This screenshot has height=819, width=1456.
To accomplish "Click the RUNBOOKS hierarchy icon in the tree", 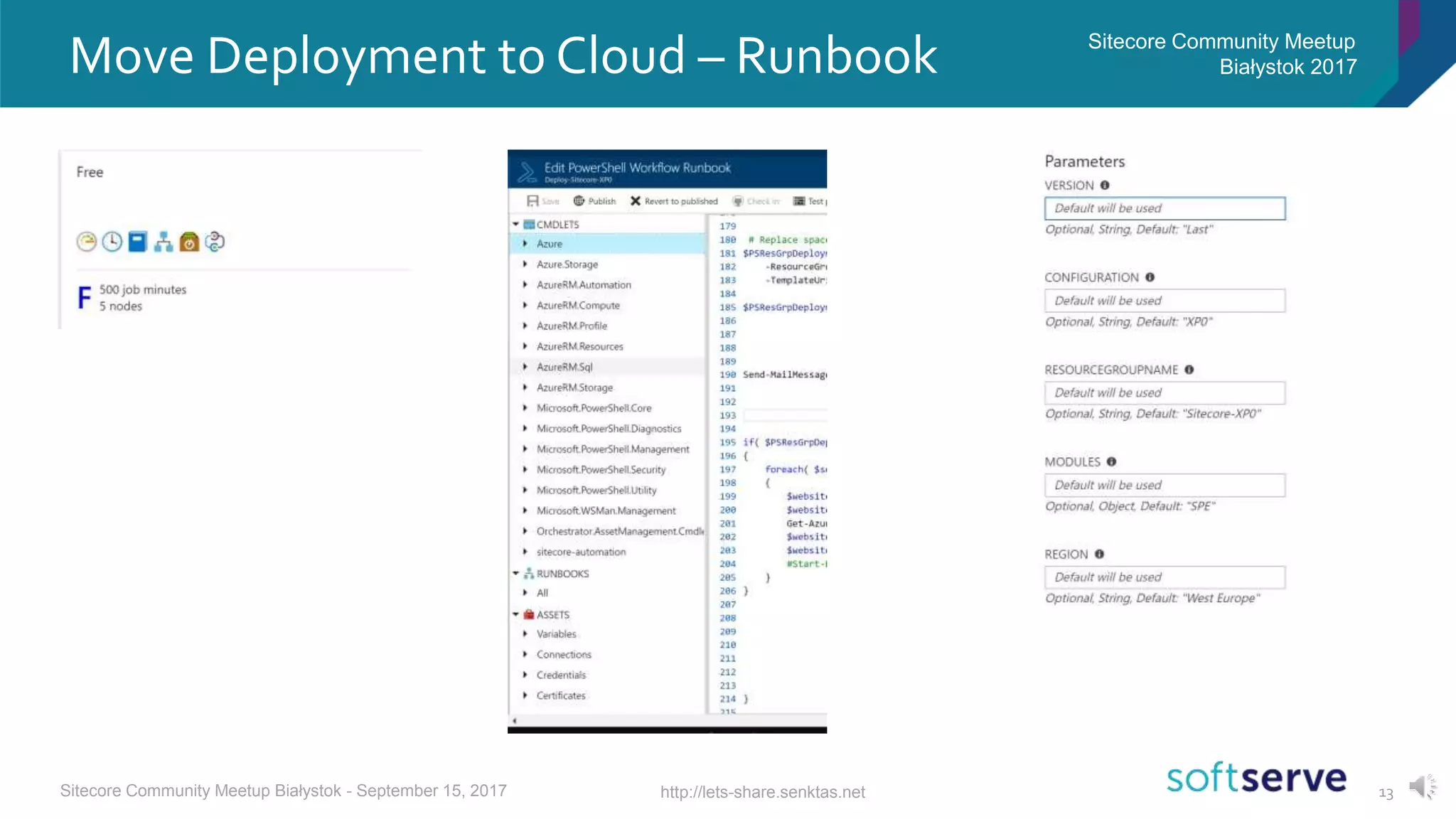I will coord(529,573).
